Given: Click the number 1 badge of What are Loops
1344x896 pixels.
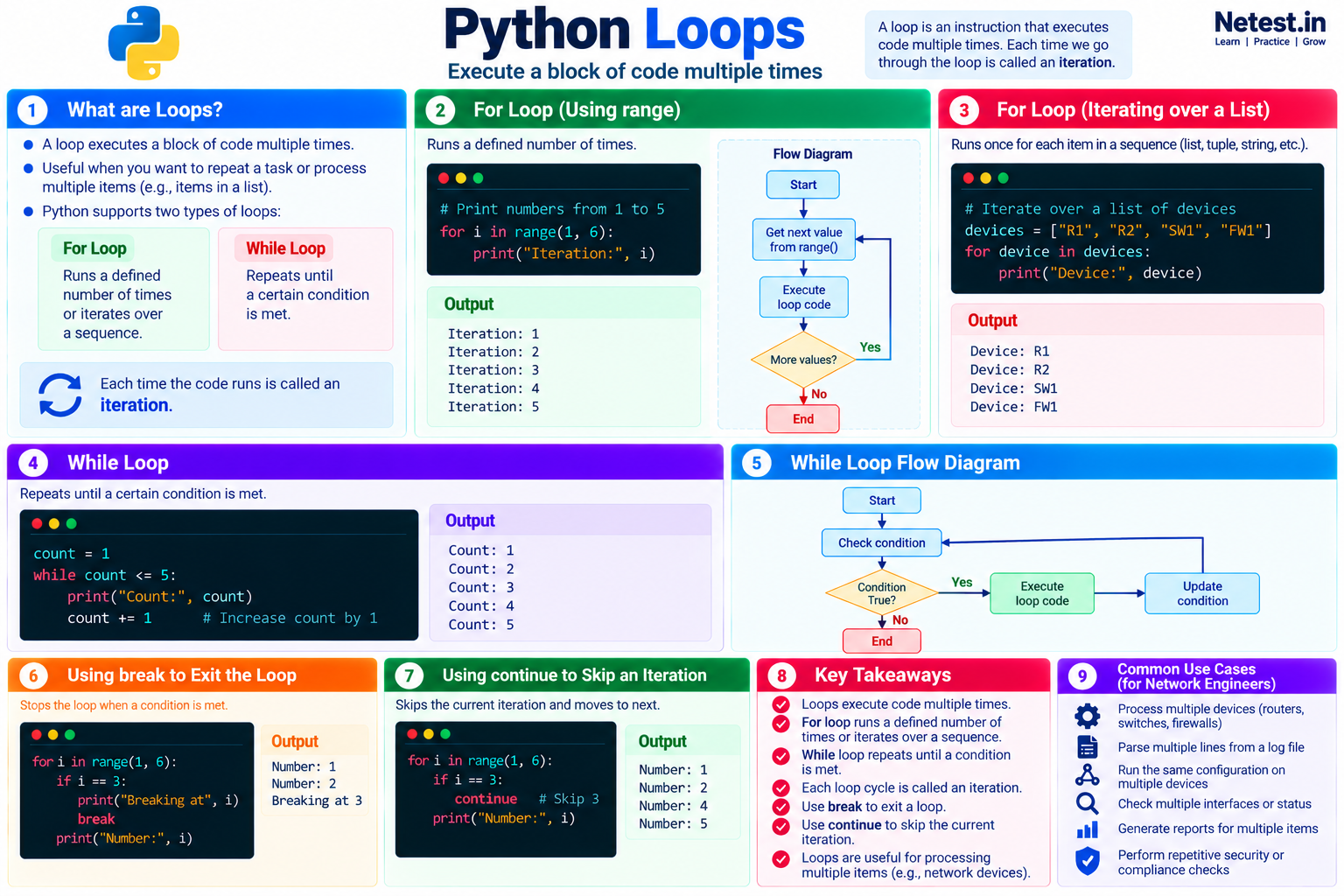Looking at the screenshot, I should (32, 110).
